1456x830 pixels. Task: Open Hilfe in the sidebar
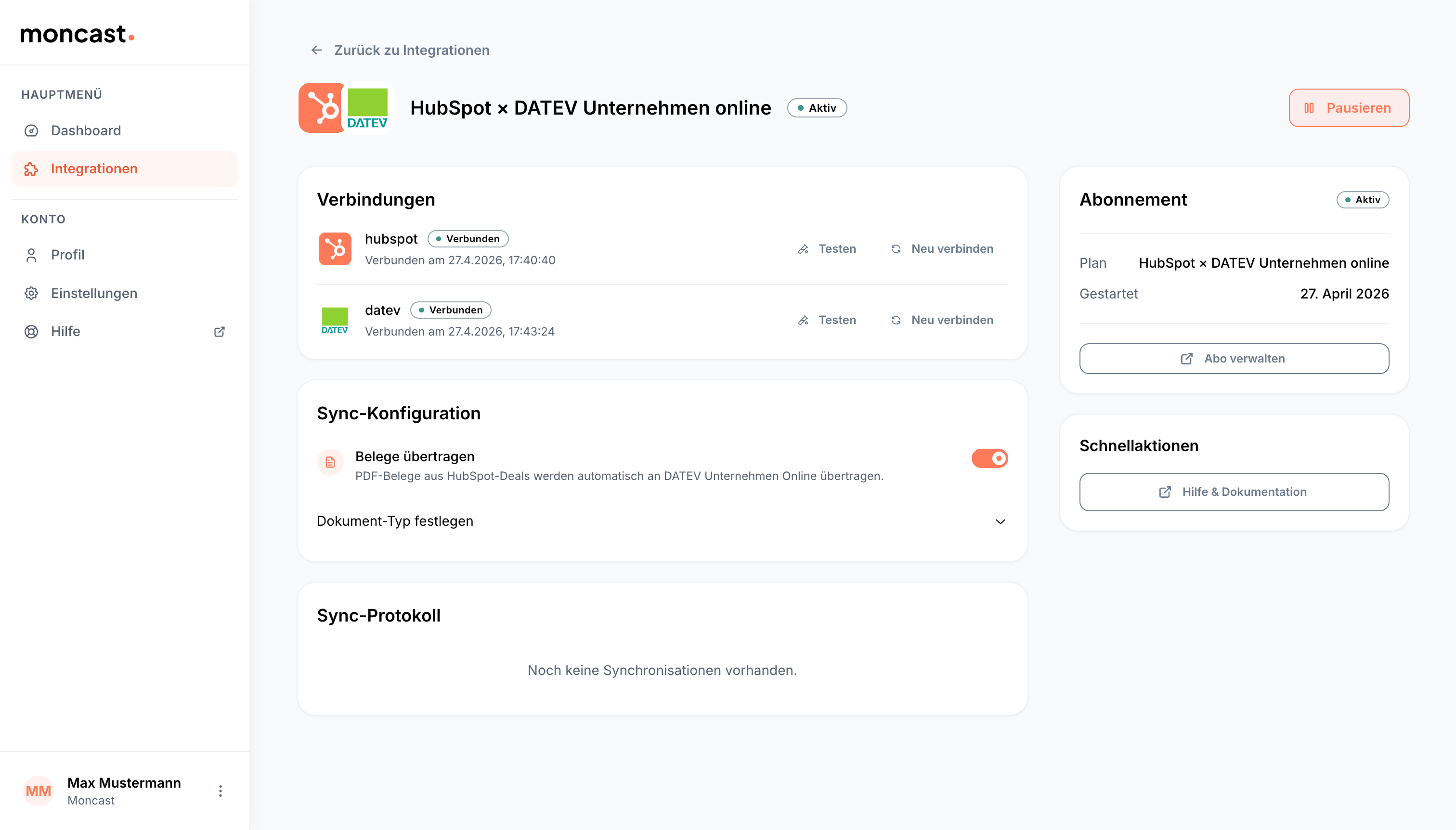124,331
